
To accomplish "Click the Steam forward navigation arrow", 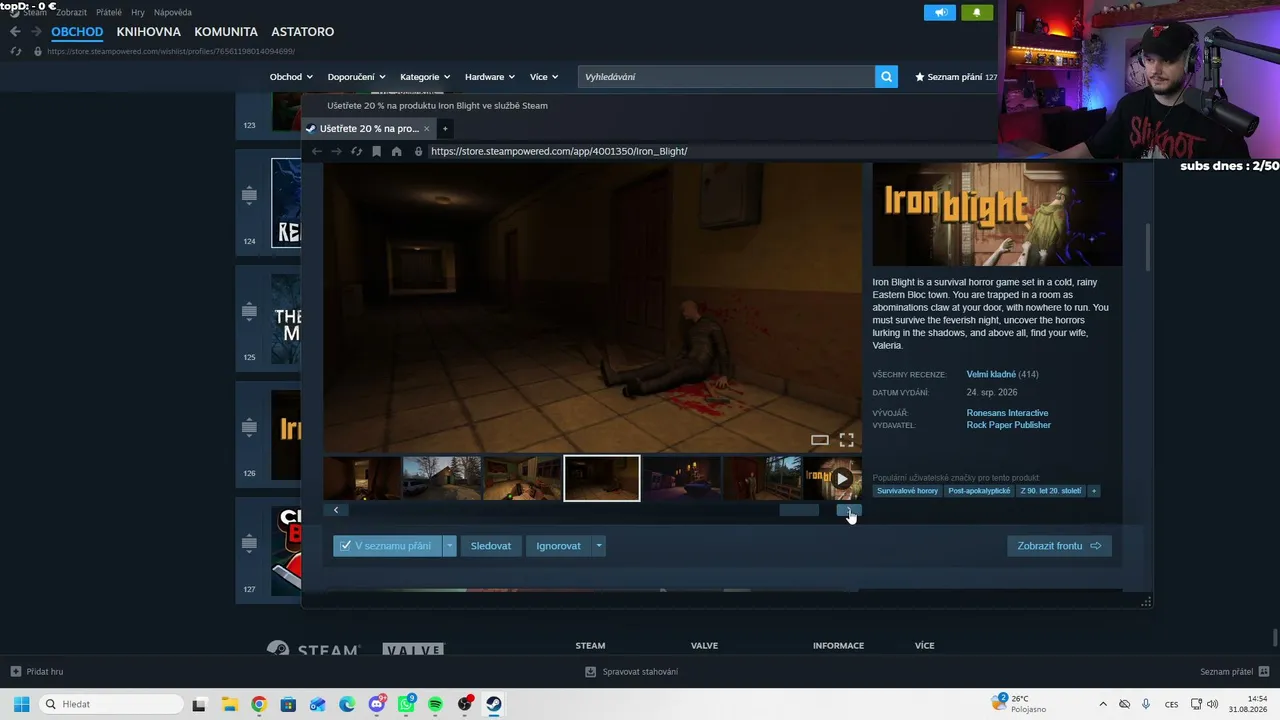I will coord(36,32).
